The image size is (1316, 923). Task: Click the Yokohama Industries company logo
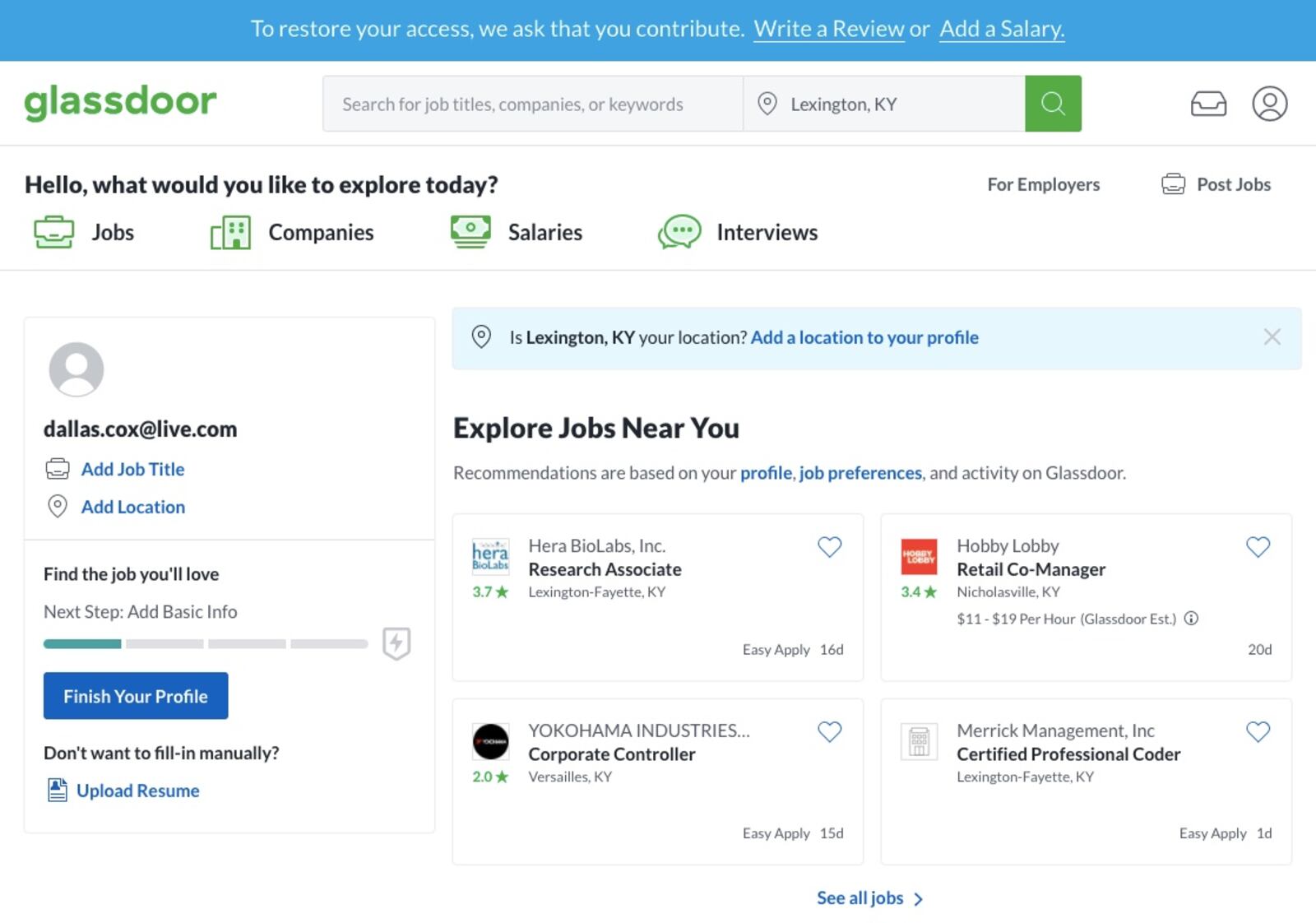click(x=490, y=741)
